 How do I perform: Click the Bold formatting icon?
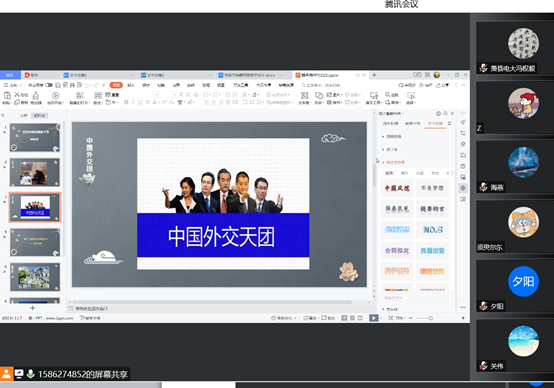(x=126, y=102)
